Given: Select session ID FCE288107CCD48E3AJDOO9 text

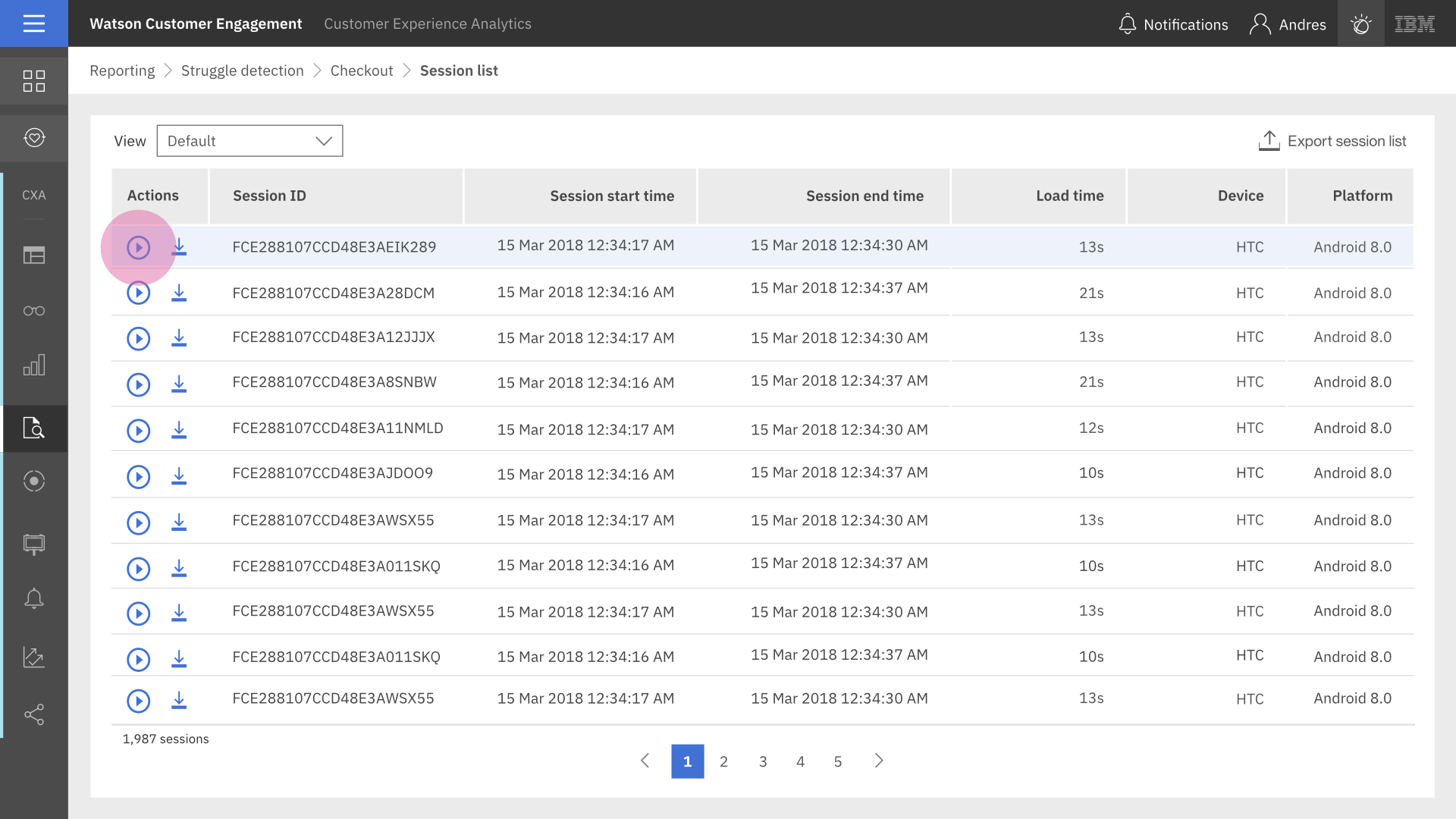Looking at the screenshot, I should 333,473.
